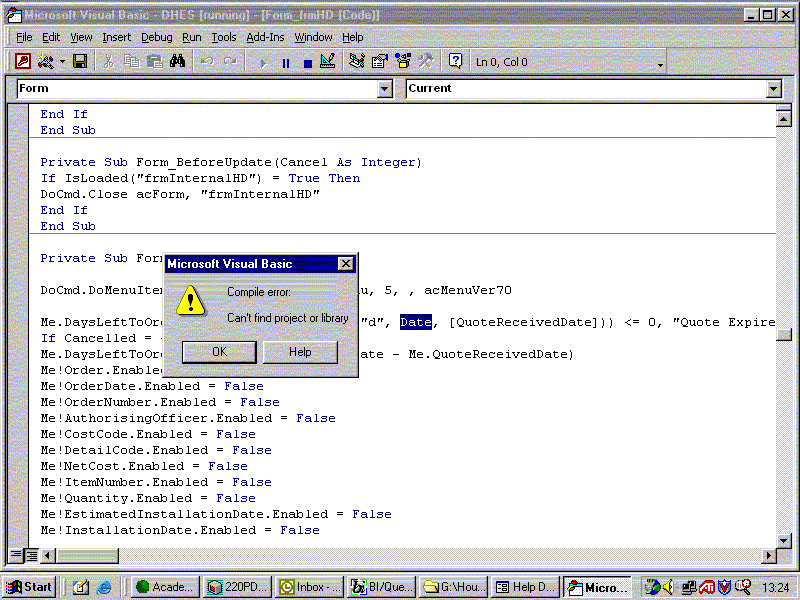
Task: Open the Insert Object dropdown arrow in toolbar
Action: (x=62, y=62)
